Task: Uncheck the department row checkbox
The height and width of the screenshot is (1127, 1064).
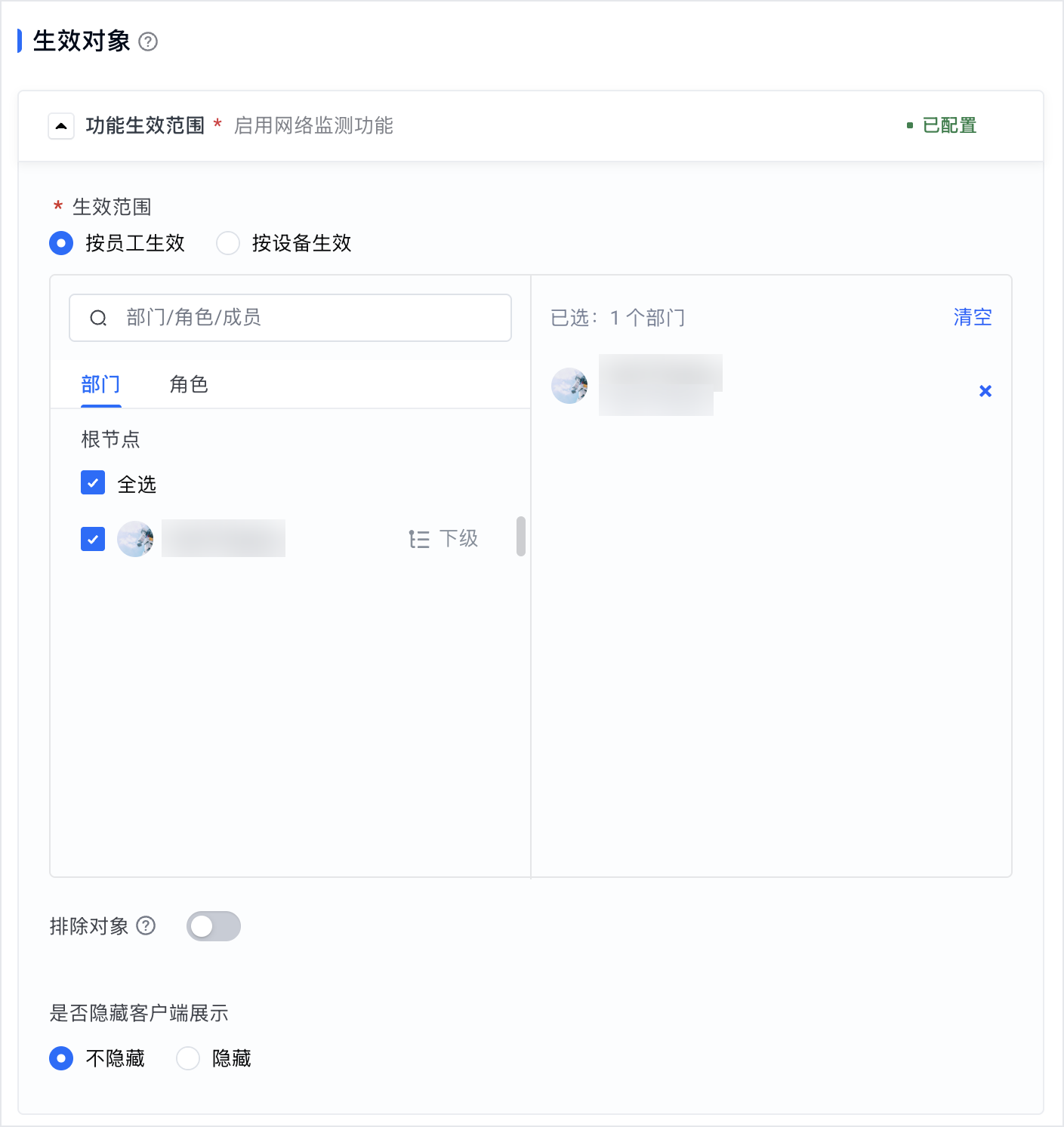Action: click(93, 539)
